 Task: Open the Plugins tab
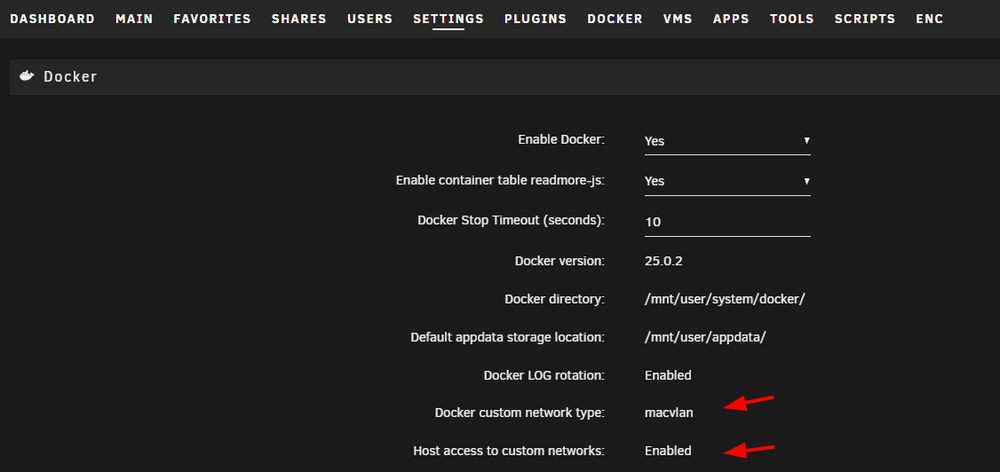coord(536,19)
